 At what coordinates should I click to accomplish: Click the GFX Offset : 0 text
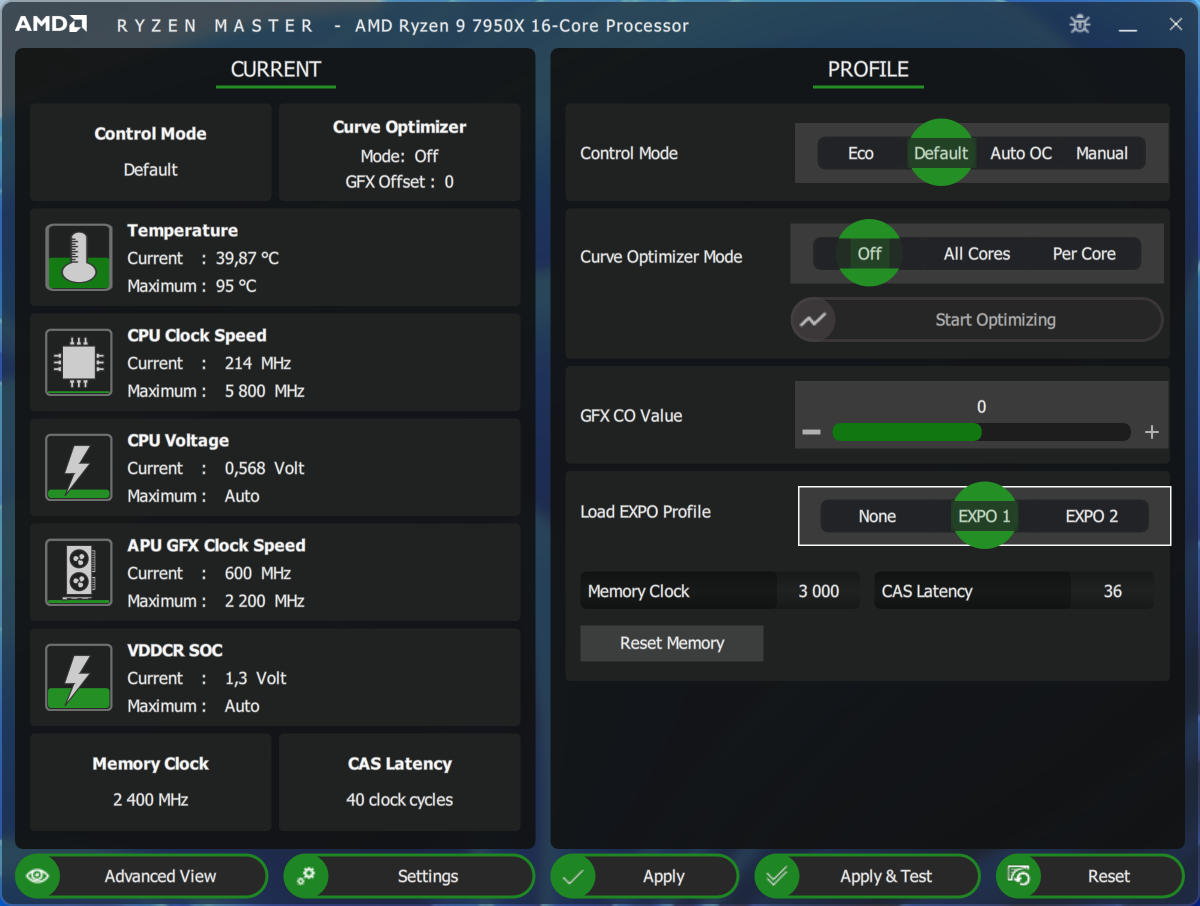(399, 182)
